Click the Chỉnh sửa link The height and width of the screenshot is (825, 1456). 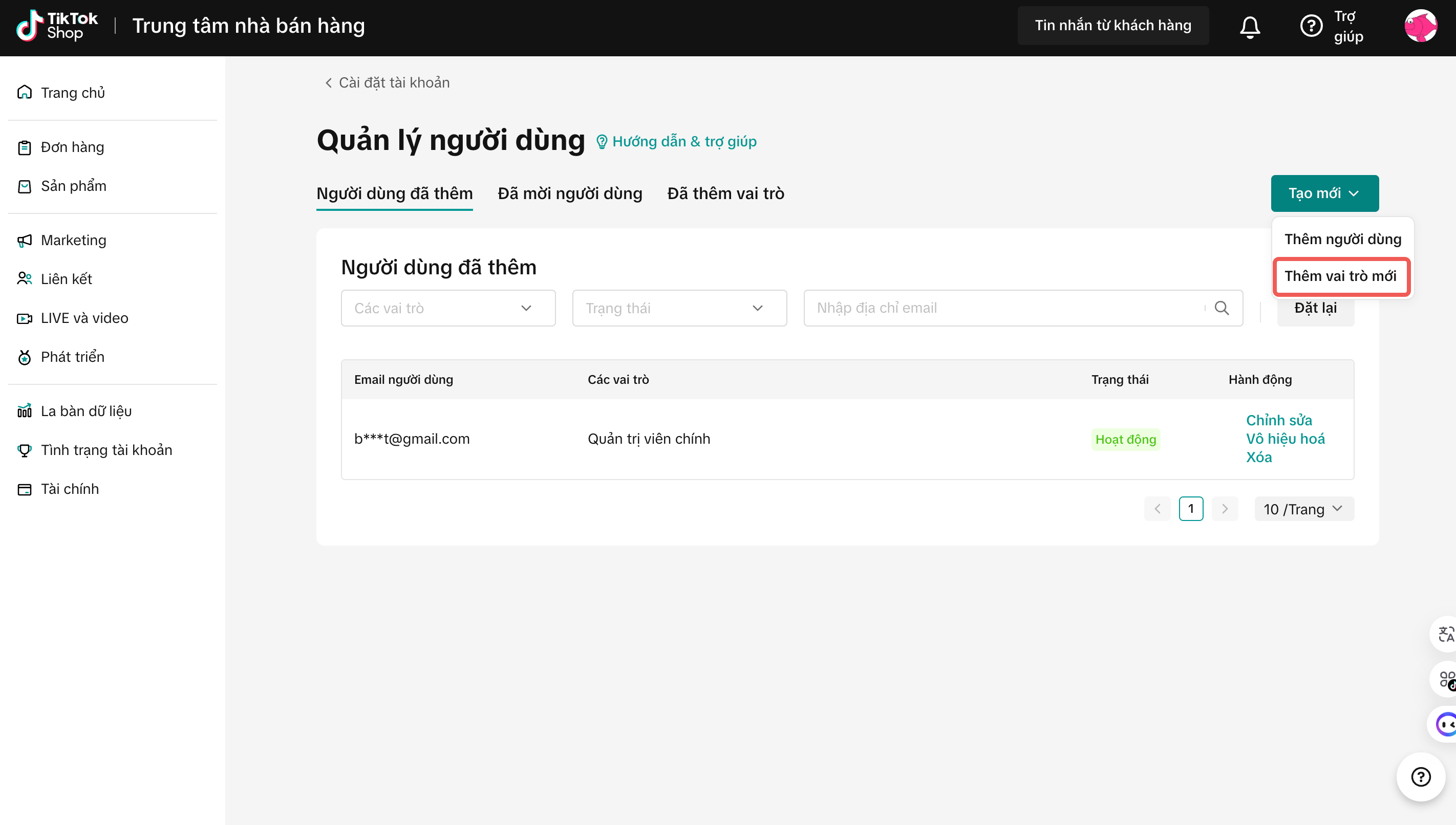click(1278, 421)
